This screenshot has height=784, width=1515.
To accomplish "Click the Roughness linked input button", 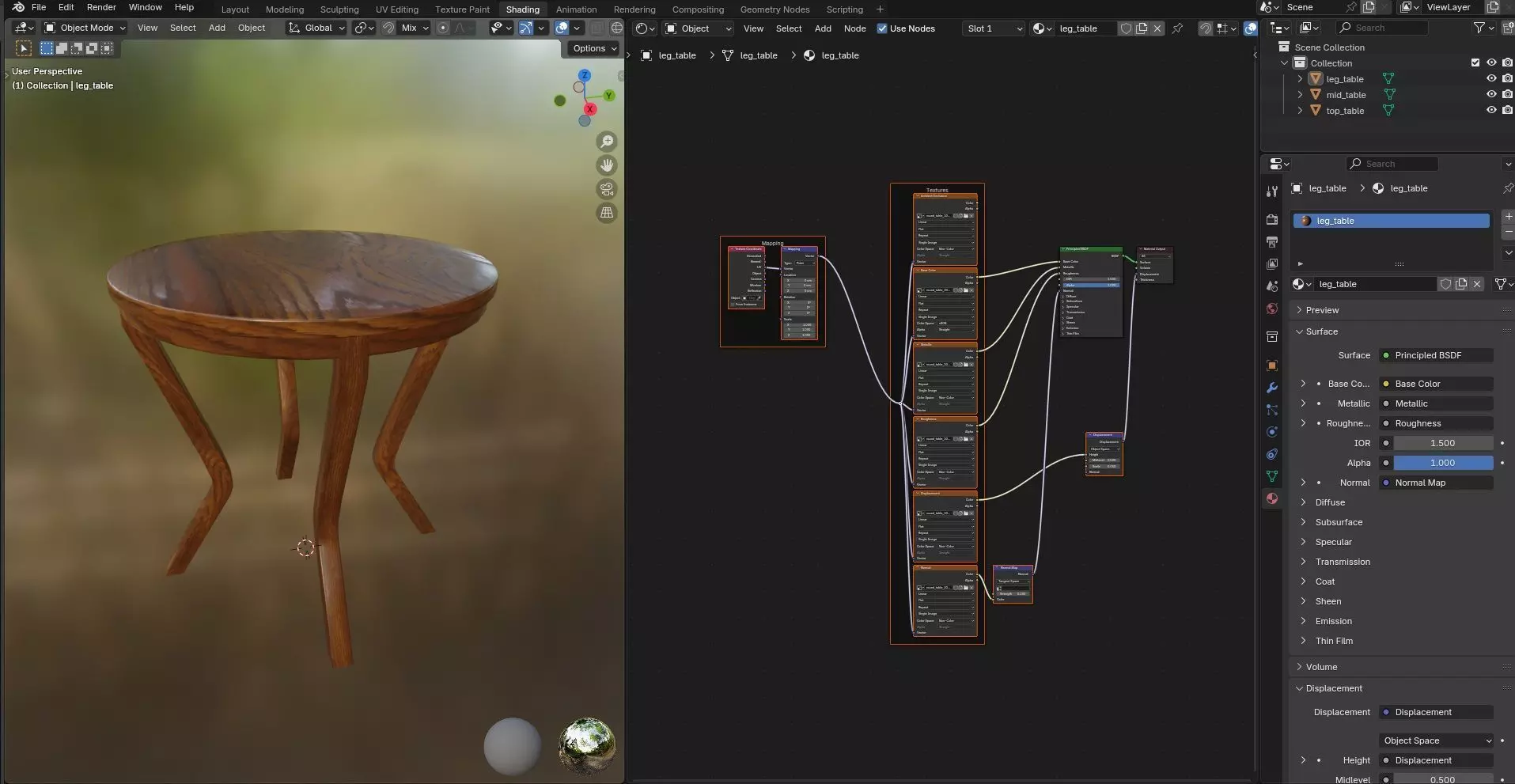I will 1436,423.
